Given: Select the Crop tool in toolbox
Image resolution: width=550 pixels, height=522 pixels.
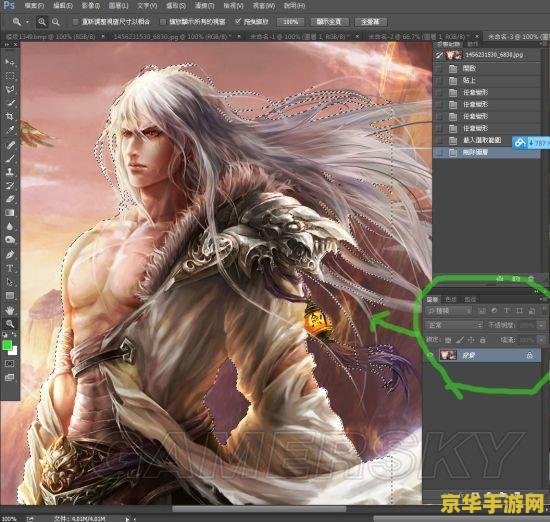Looking at the screenshot, I should coord(10,116).
